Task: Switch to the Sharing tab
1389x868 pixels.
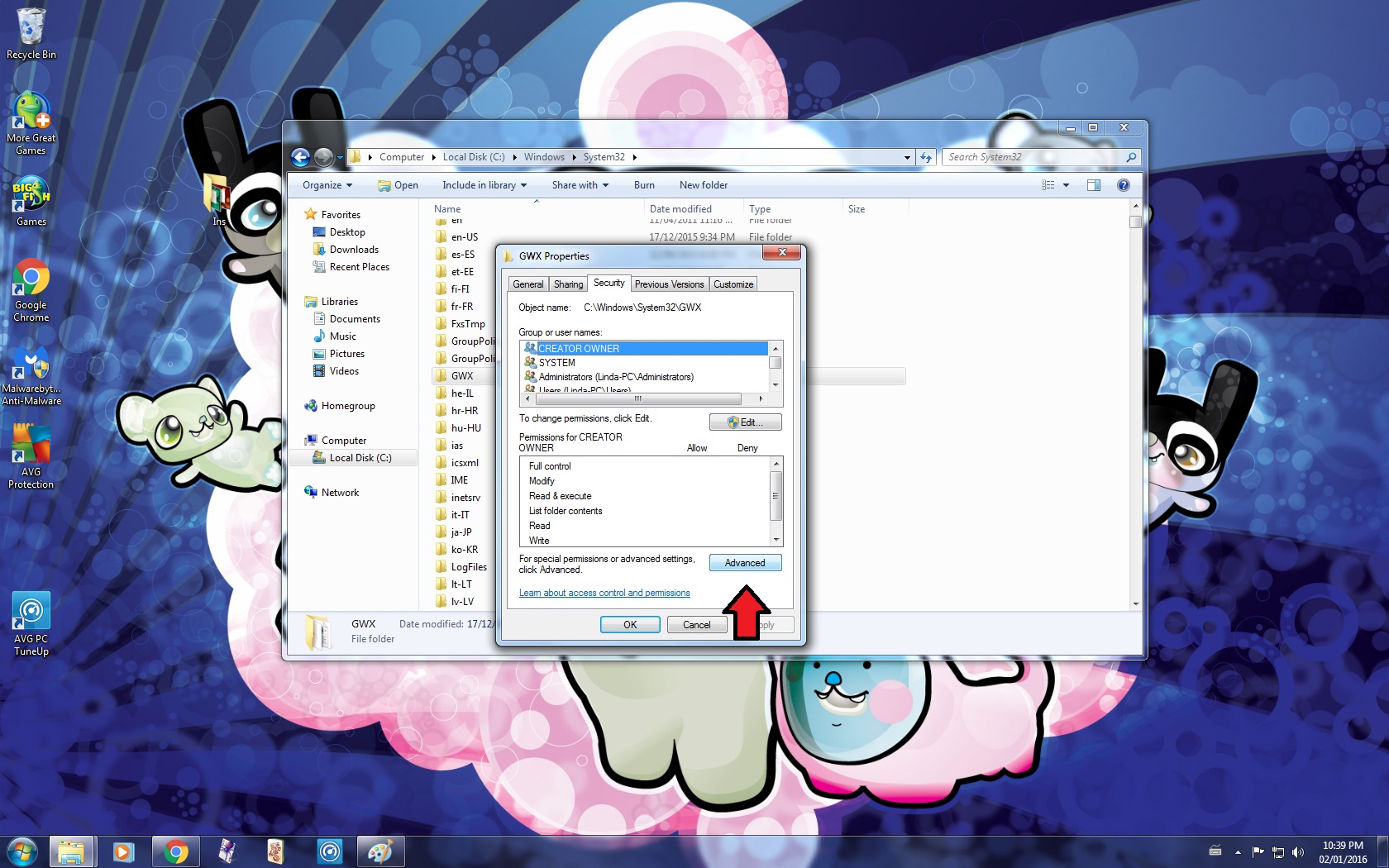Action: [x=568, y=284]
